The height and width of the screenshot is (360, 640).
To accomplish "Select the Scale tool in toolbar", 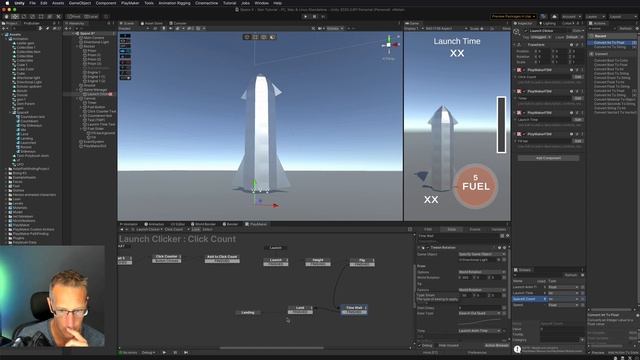I will [x=32, y=17].
